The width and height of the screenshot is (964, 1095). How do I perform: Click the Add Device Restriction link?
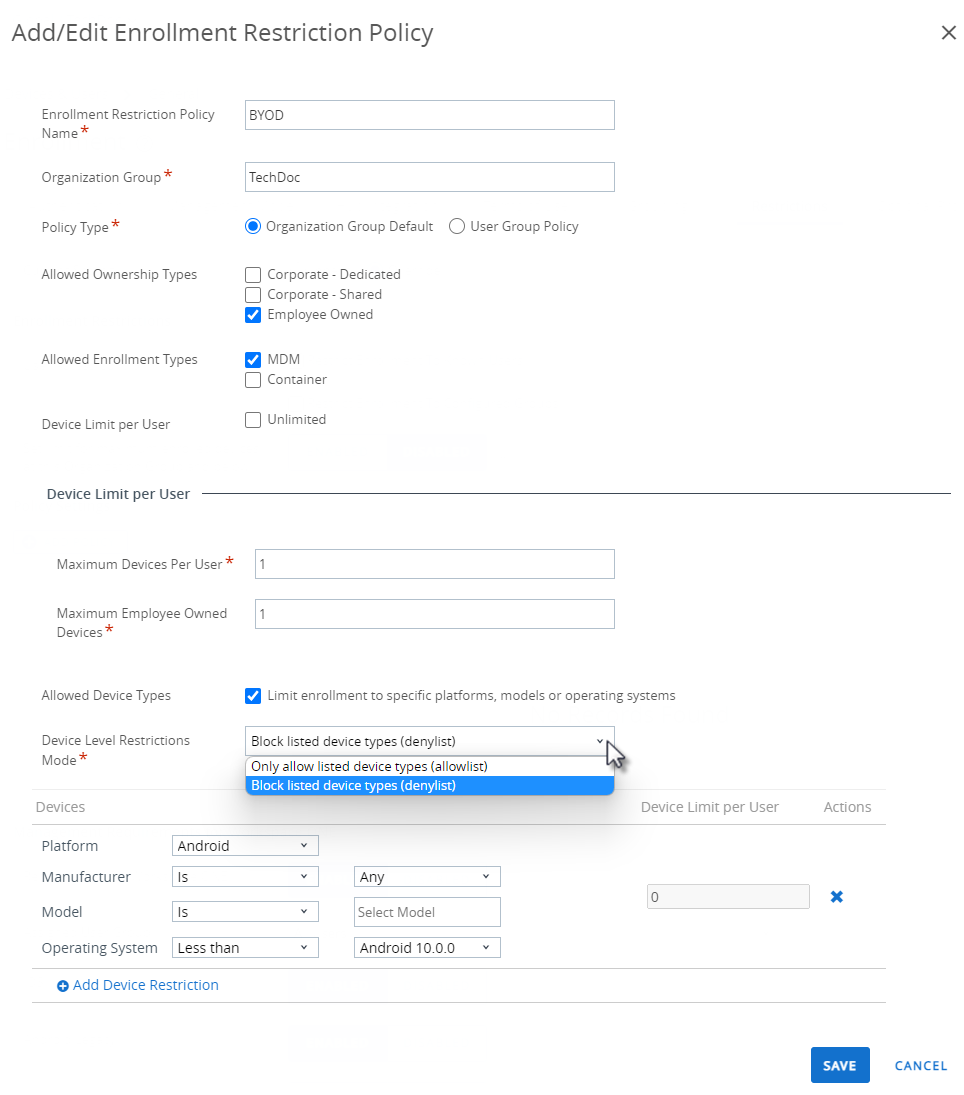(x=145, y=985)
